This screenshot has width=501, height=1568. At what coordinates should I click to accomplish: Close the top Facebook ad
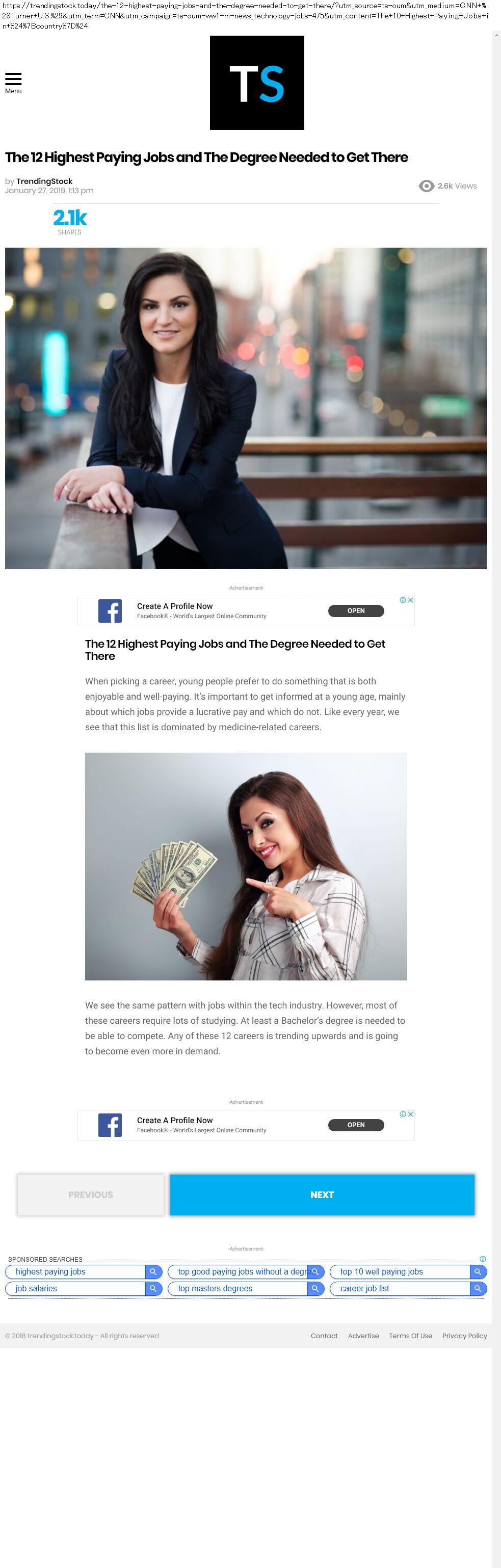pyautogui.click(x=411, y=600)
